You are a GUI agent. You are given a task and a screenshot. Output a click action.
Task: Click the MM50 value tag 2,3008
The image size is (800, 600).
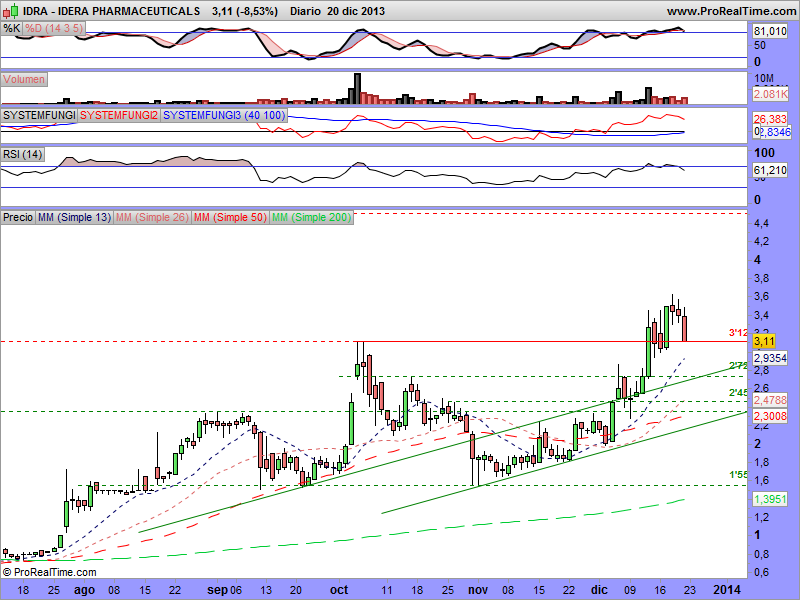click(770, 416)
